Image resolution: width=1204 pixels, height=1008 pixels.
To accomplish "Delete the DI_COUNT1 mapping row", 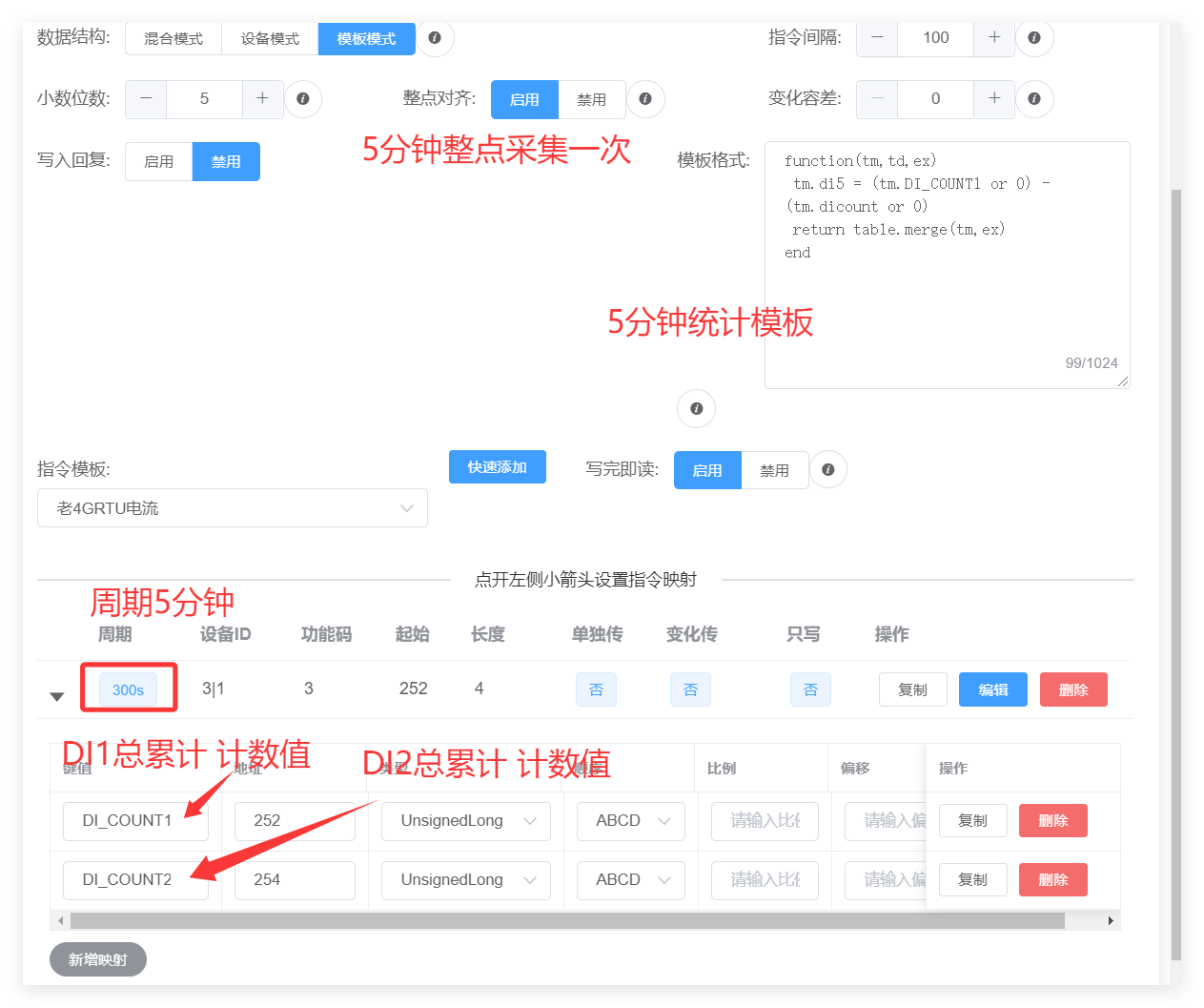I will pos(1053,821).
